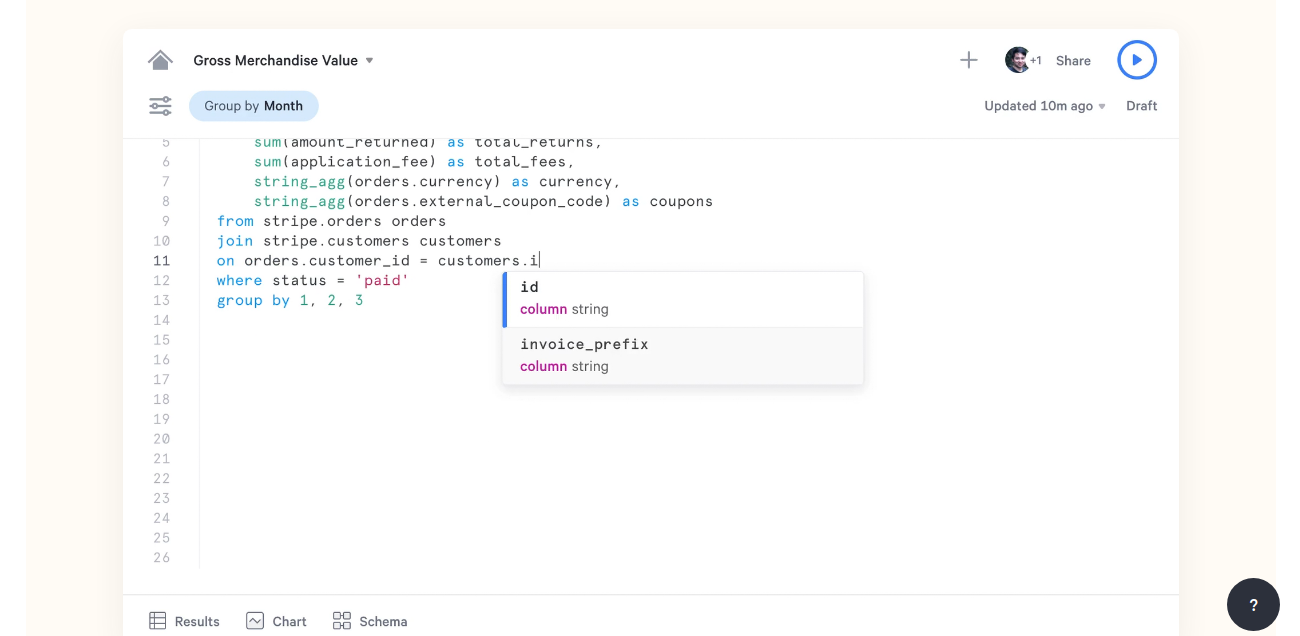Screen dimensions: 1300x636
Task: Click editor line 13 group by clause
Action: [x=290, y=300]
